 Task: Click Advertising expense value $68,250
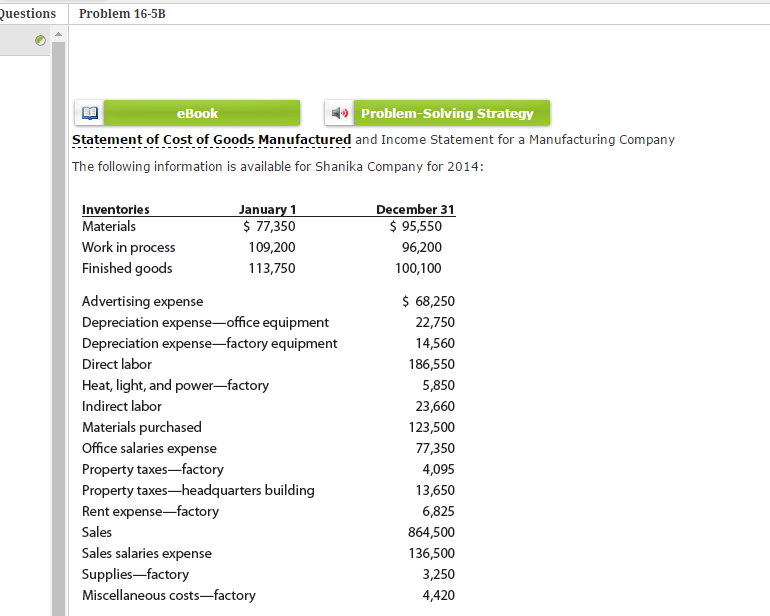click(428, 301)
